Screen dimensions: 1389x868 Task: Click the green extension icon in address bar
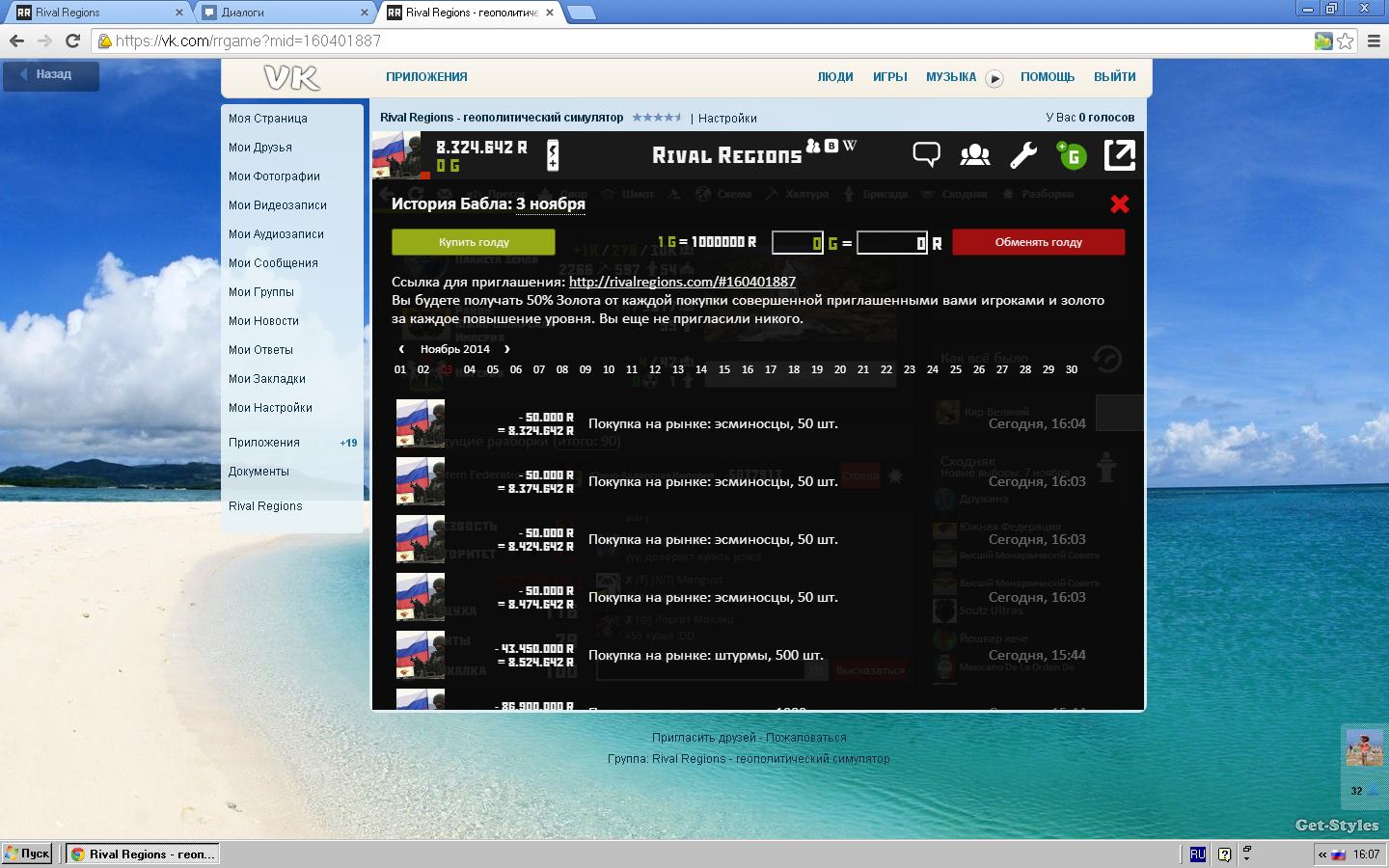pyautogui.click(x=1323, y=41)
